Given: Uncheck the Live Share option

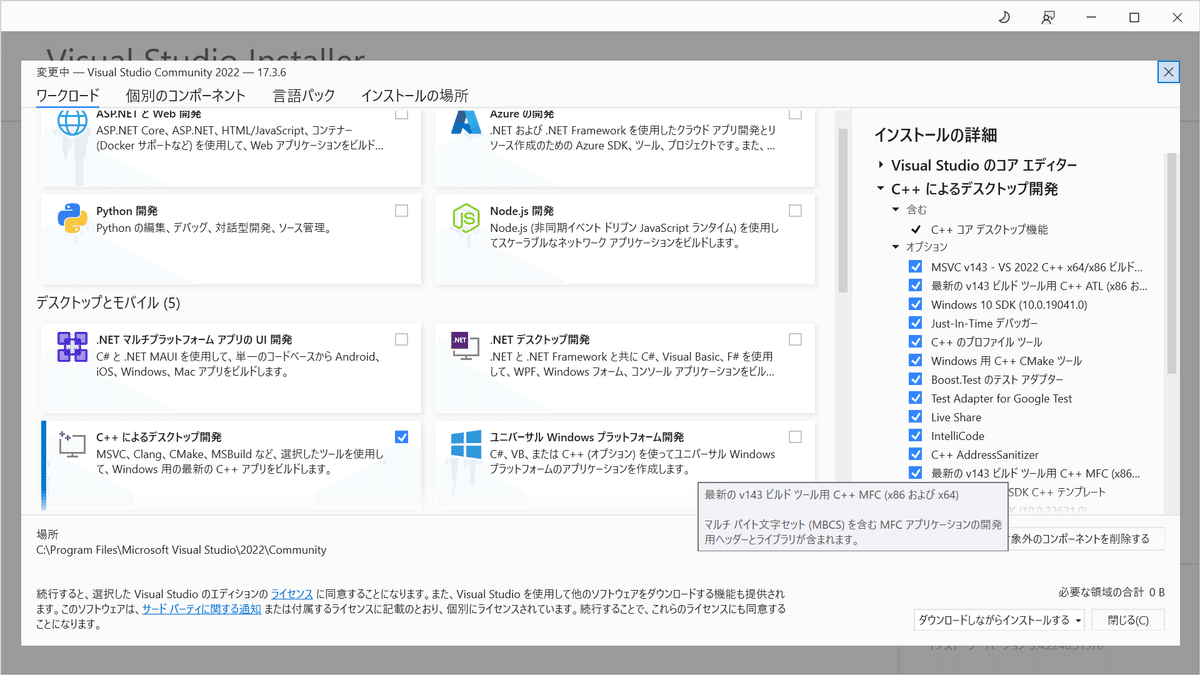Looking at the screenshot, I should coord(915,417).
